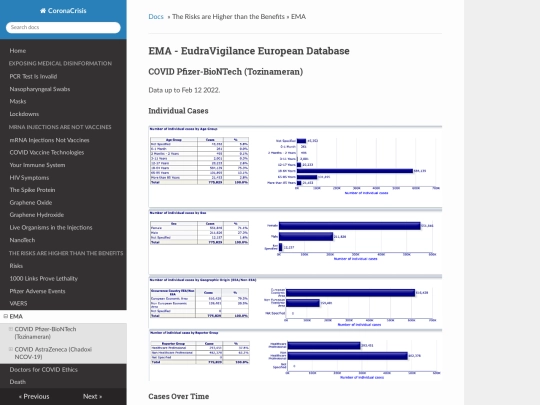Click the MRNA INJECTIONS ARE NOT VACCINES caption
The width and height of the screenshot is (540, 405).
coord(60,127)
